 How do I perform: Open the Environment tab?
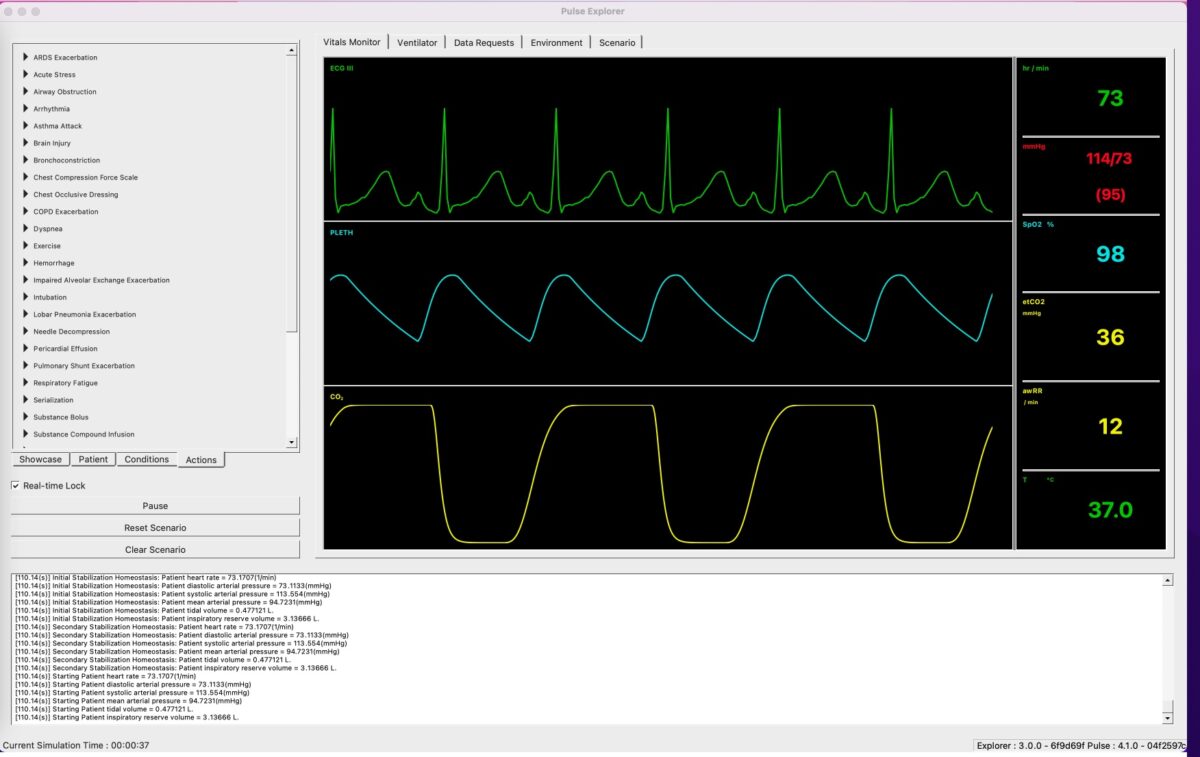[557, 42]
